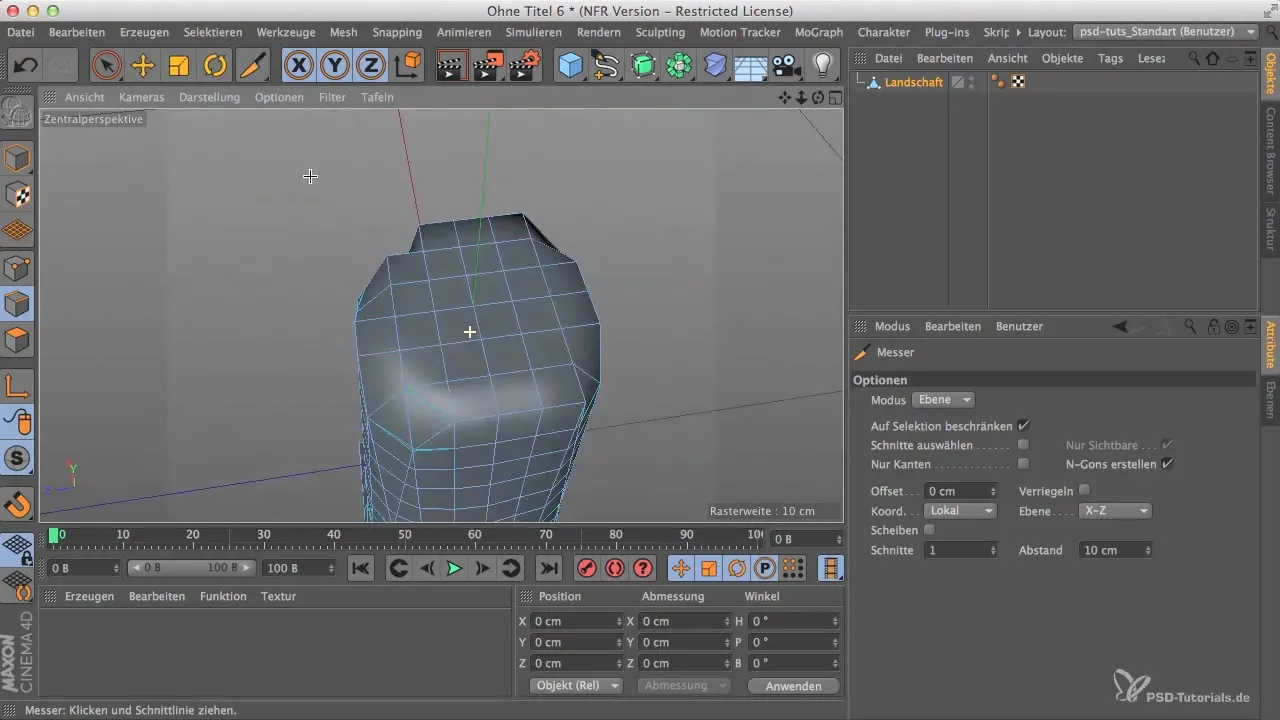Open the viewport Kameras menu
The width and height of the screenshot is (1280, 720).
point(141,97)
